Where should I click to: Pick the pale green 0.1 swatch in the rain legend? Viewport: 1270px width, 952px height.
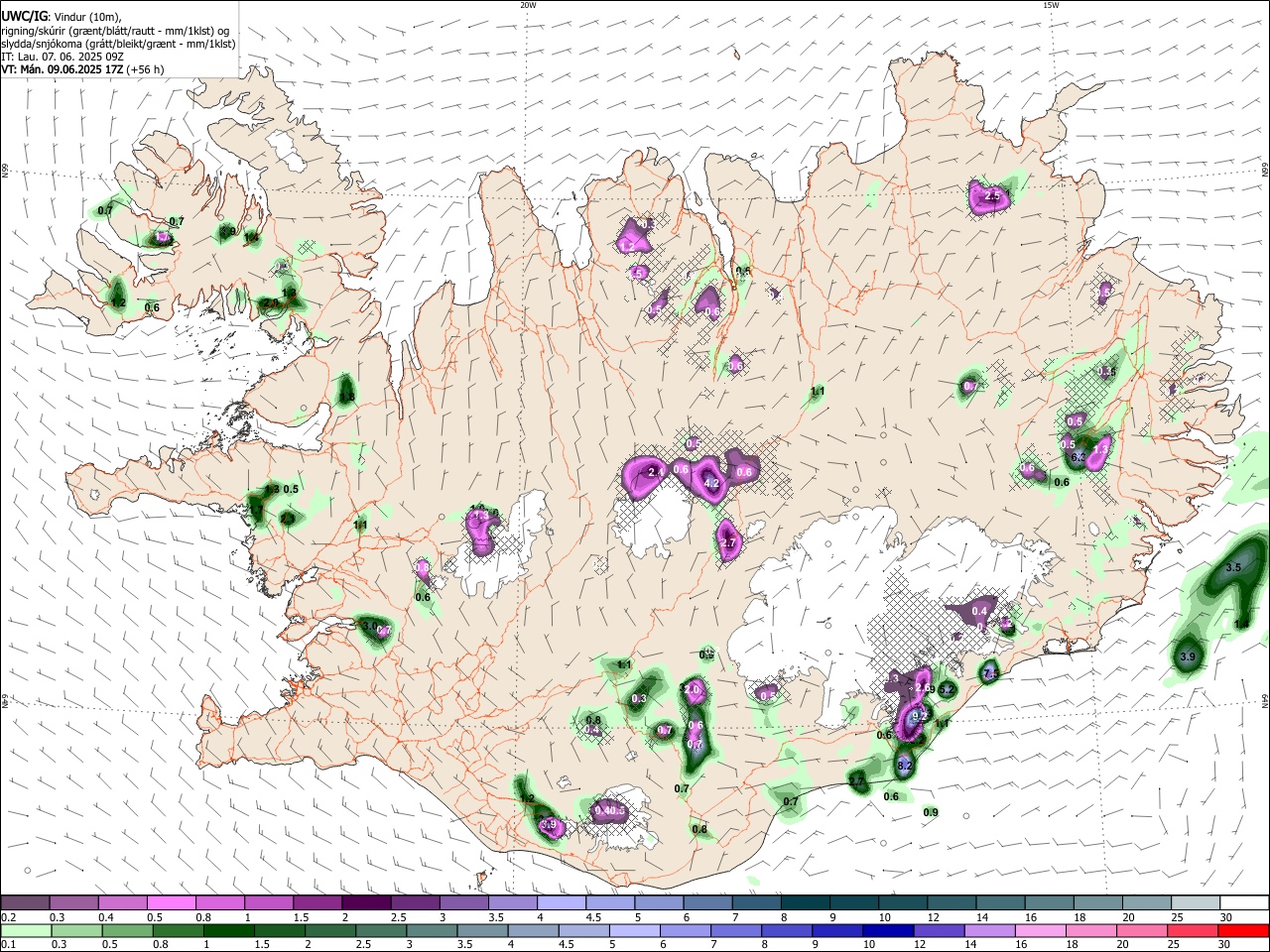pos(27,931)
